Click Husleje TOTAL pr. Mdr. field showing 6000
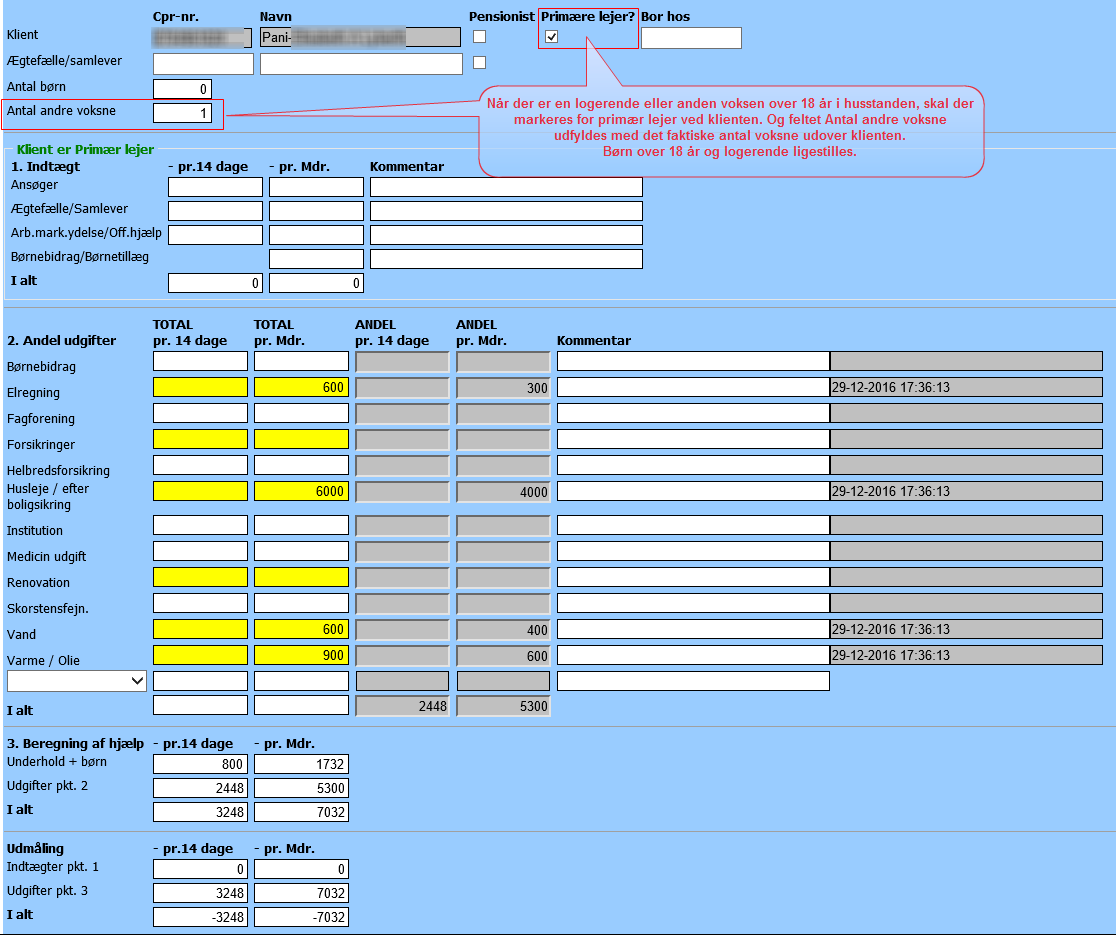The height and width of the screenshot is (935, 1116). [302, 491]
